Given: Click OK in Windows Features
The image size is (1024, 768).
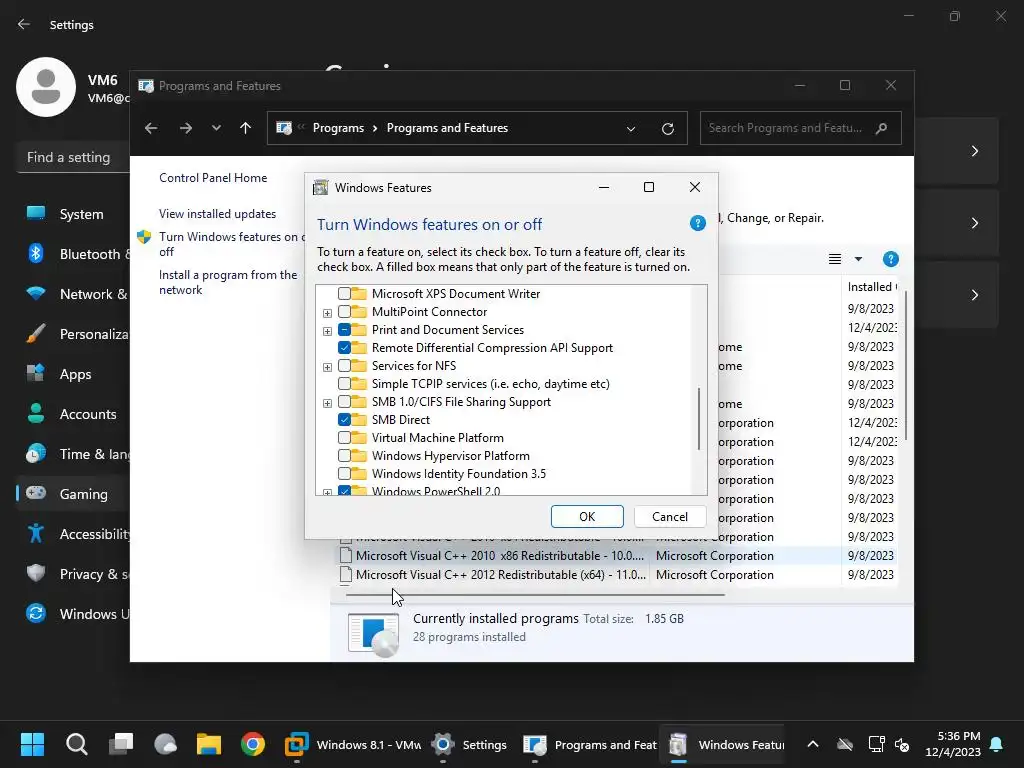Looking at the screenshot, I should (587, 517).
